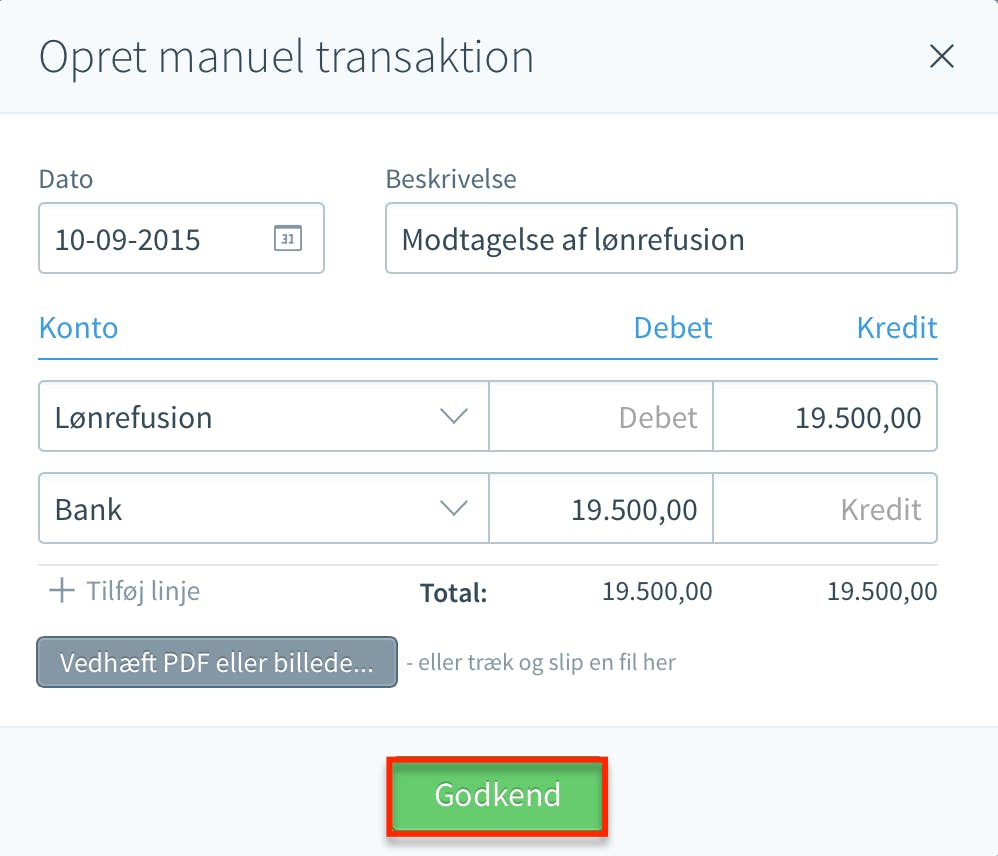Open the calendar date picker icon
This screenshot has width=998, height=856.
(x=288, y=239)
